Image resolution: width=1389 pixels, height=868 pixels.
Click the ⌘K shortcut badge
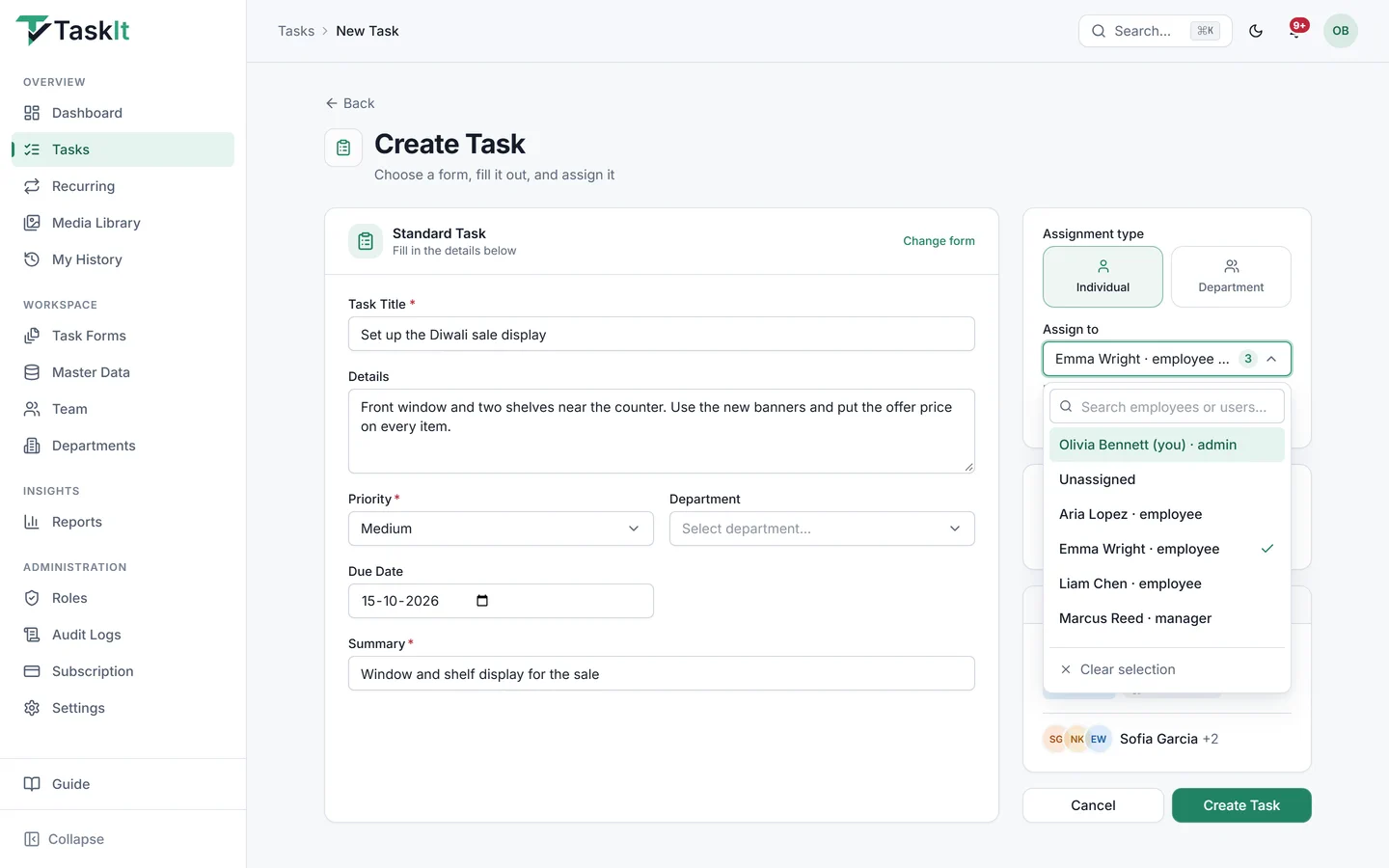point(1205,31)
